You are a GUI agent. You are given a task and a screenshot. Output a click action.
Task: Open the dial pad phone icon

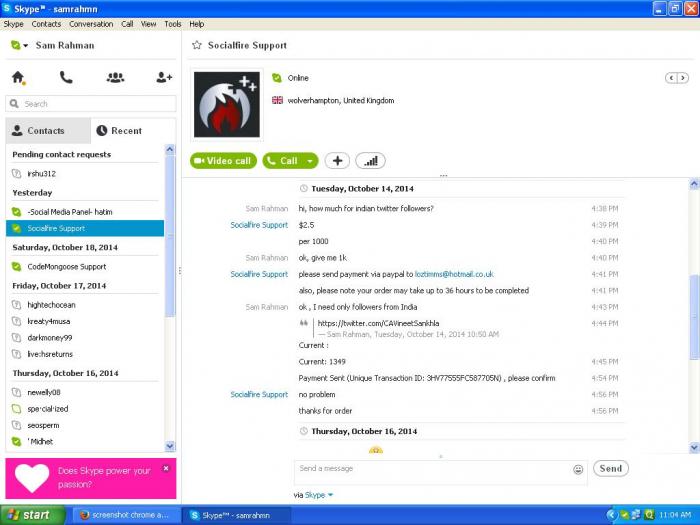coord(66,78)
